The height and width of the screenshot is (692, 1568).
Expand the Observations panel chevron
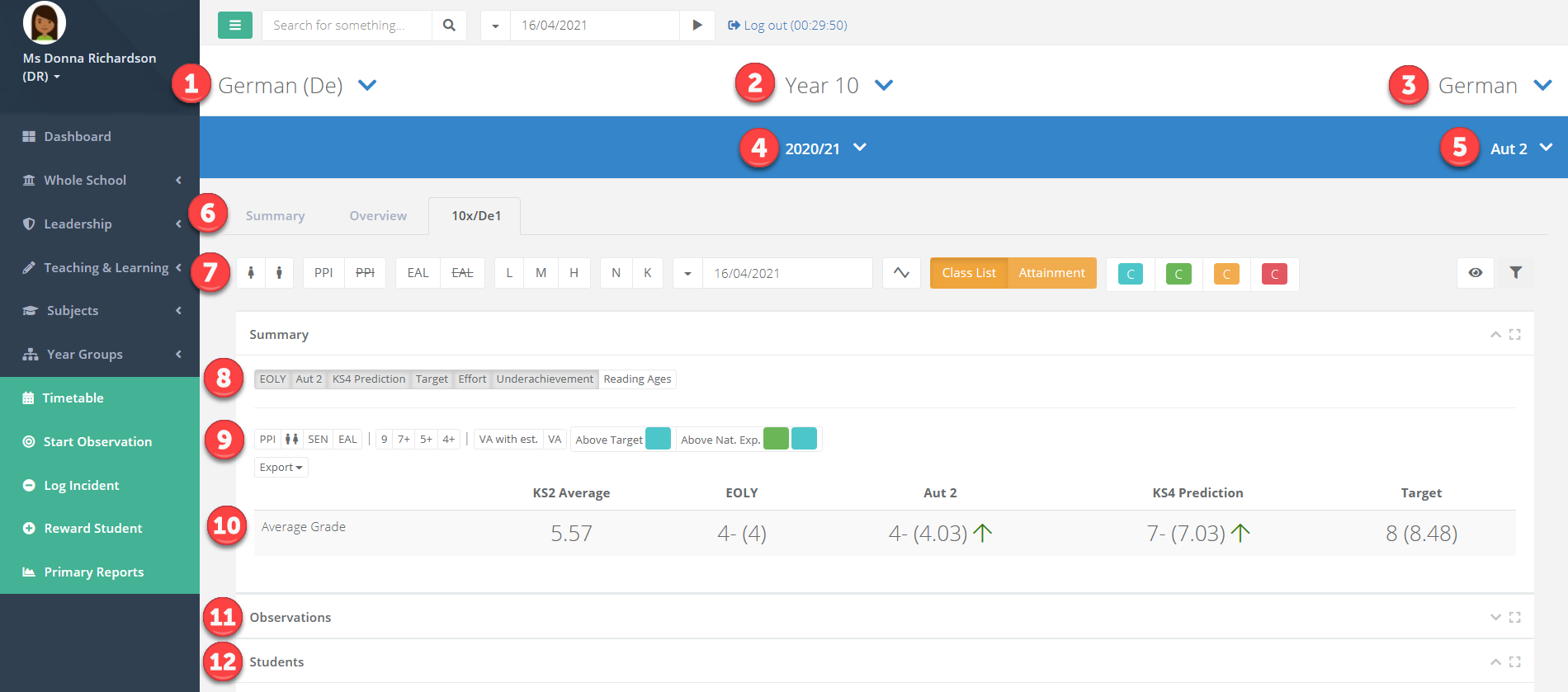click(x=1495, y=617)
